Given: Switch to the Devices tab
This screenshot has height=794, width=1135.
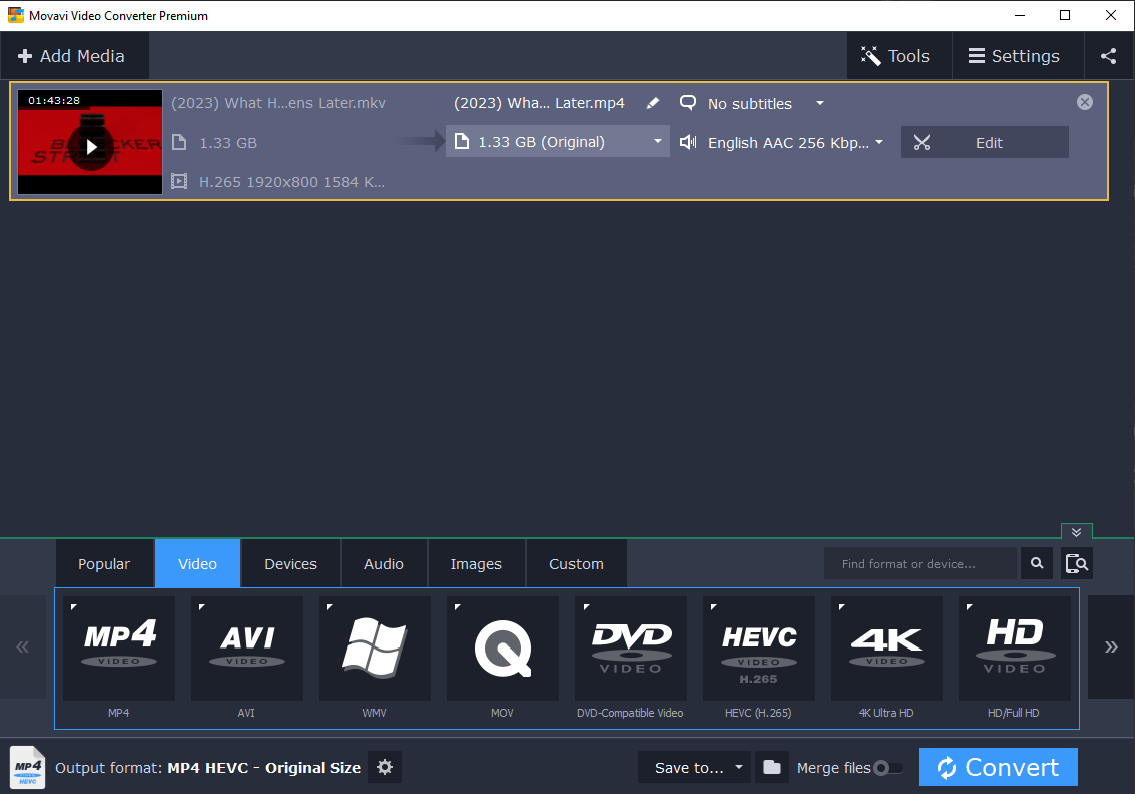Looking at the screenshot, I should [290, 563].
